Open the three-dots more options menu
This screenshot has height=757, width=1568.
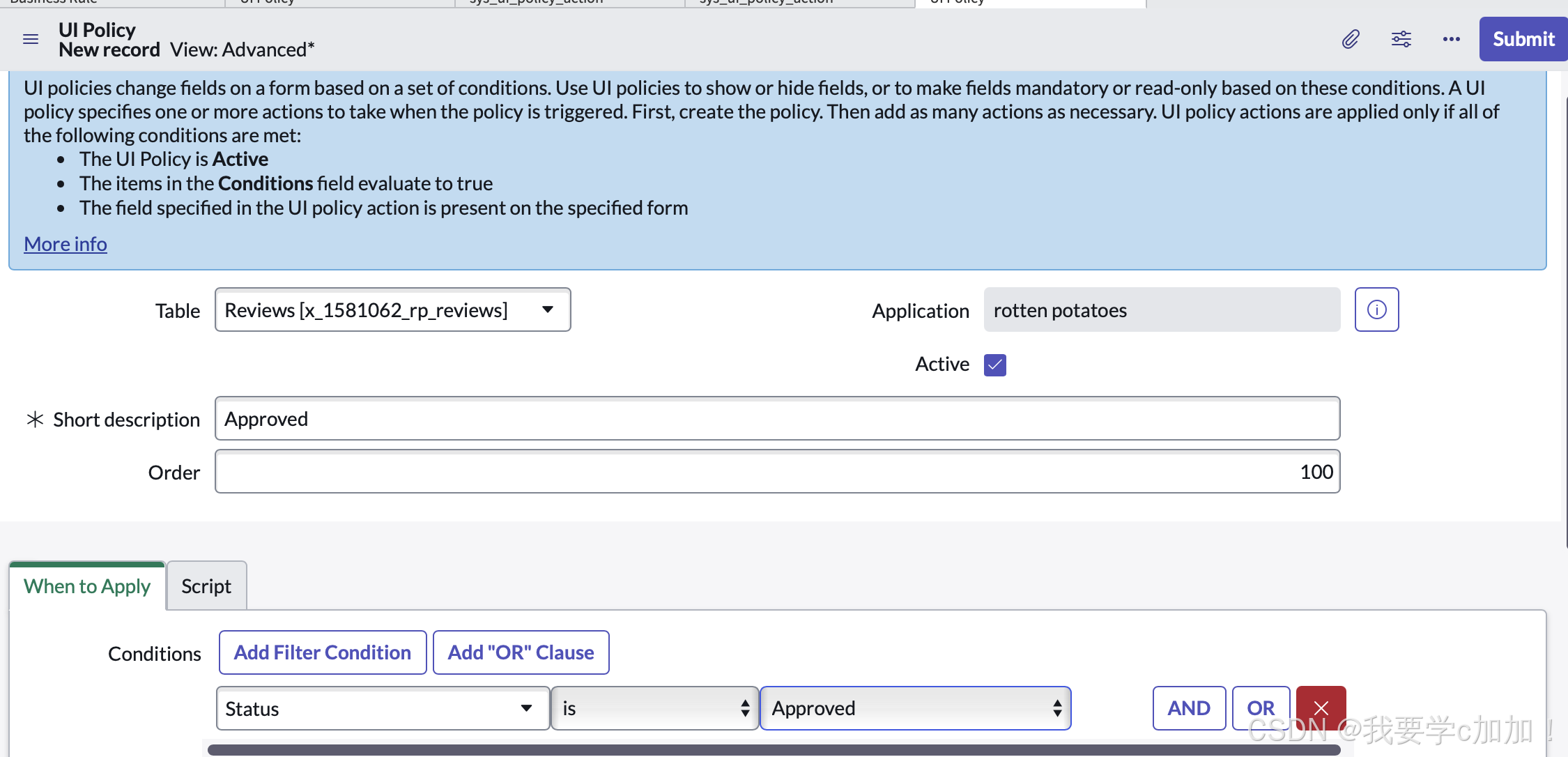[1451, 39]
